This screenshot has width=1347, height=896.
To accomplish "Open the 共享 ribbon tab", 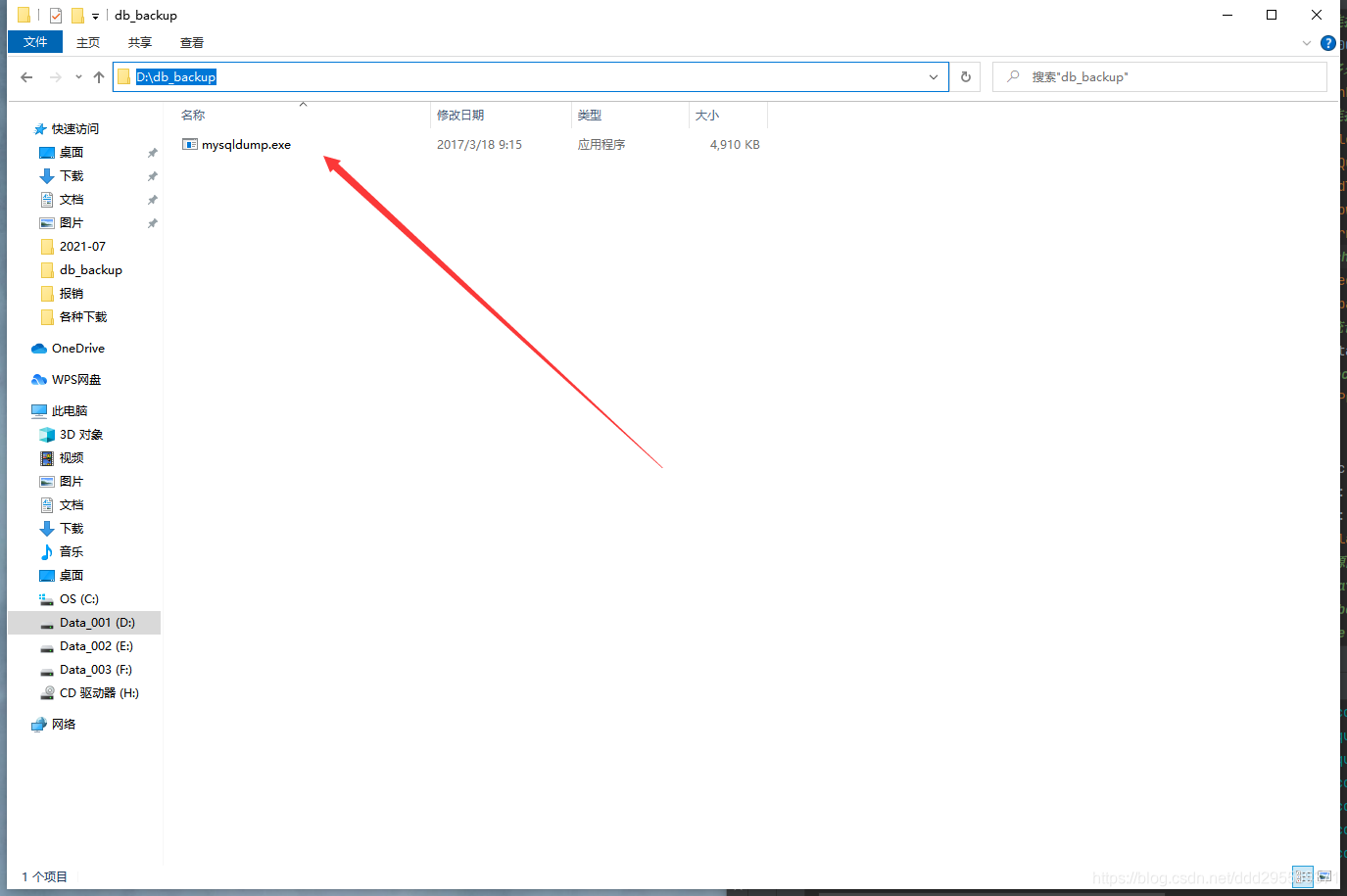I will [x=140, y=42].
